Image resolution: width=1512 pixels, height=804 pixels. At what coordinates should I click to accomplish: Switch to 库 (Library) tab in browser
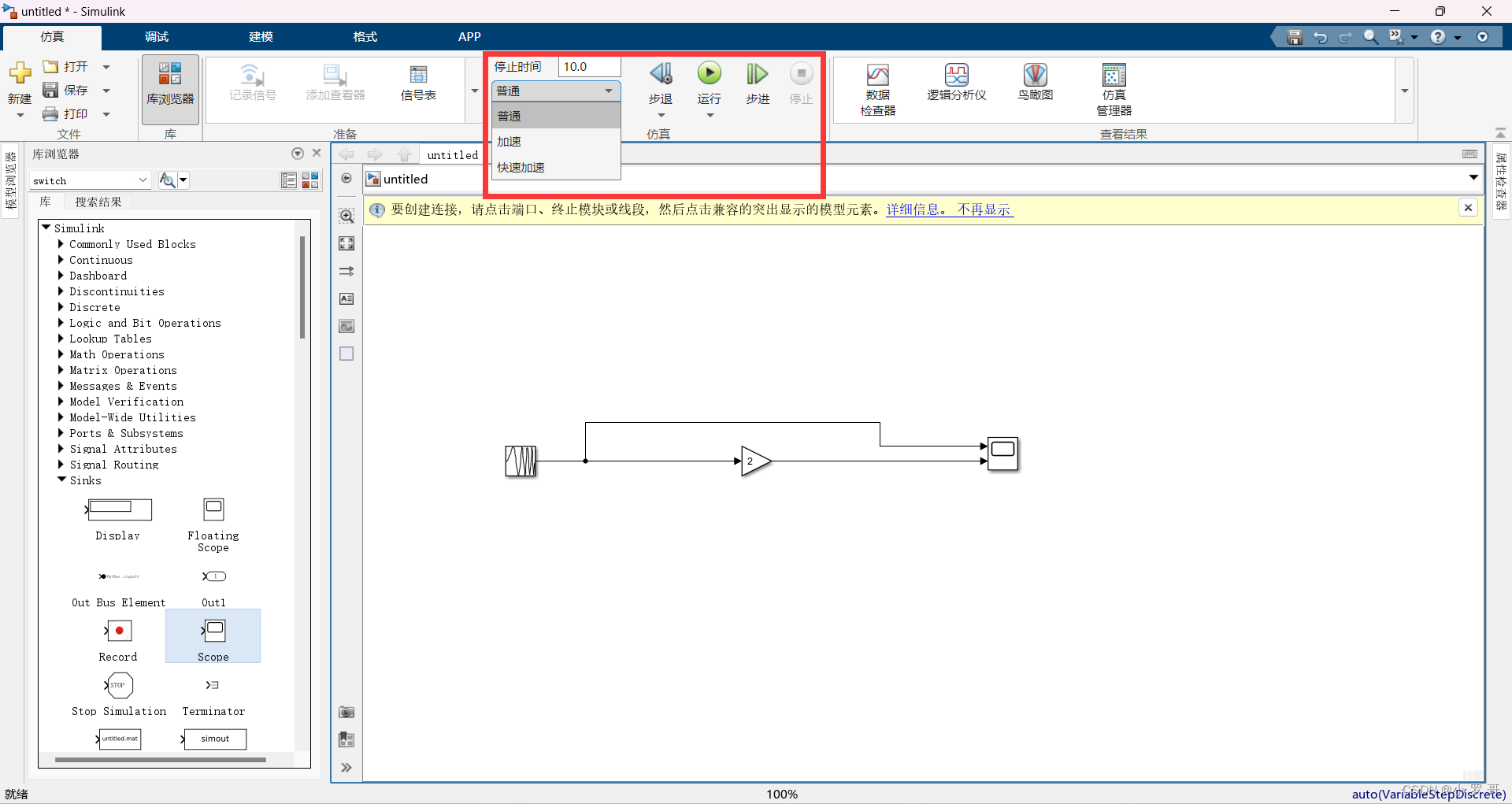tap(46, 202)
